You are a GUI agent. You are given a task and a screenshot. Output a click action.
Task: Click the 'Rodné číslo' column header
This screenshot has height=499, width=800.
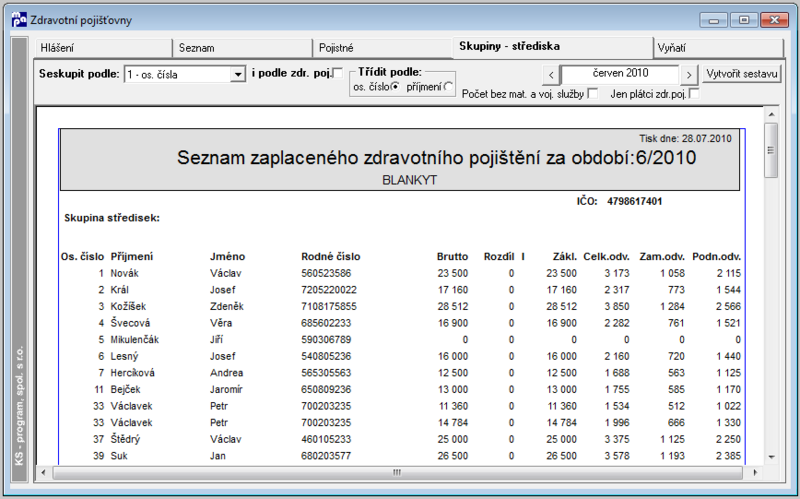[331, 257]
